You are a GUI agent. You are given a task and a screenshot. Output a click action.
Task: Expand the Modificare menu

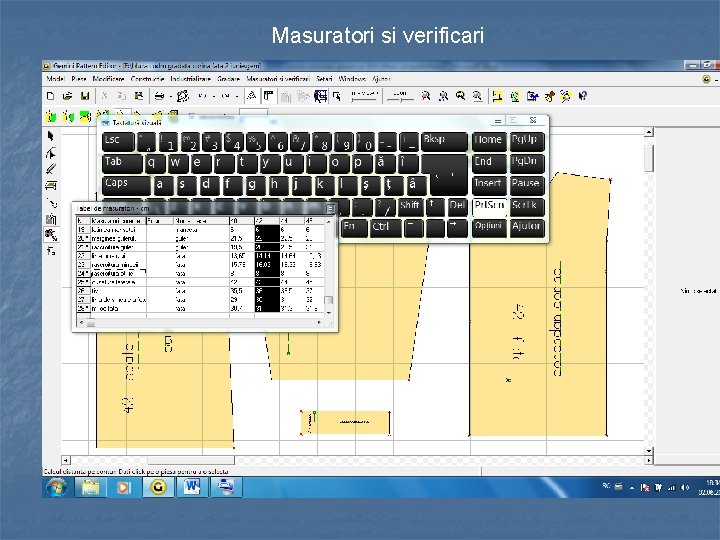point(110,78)
